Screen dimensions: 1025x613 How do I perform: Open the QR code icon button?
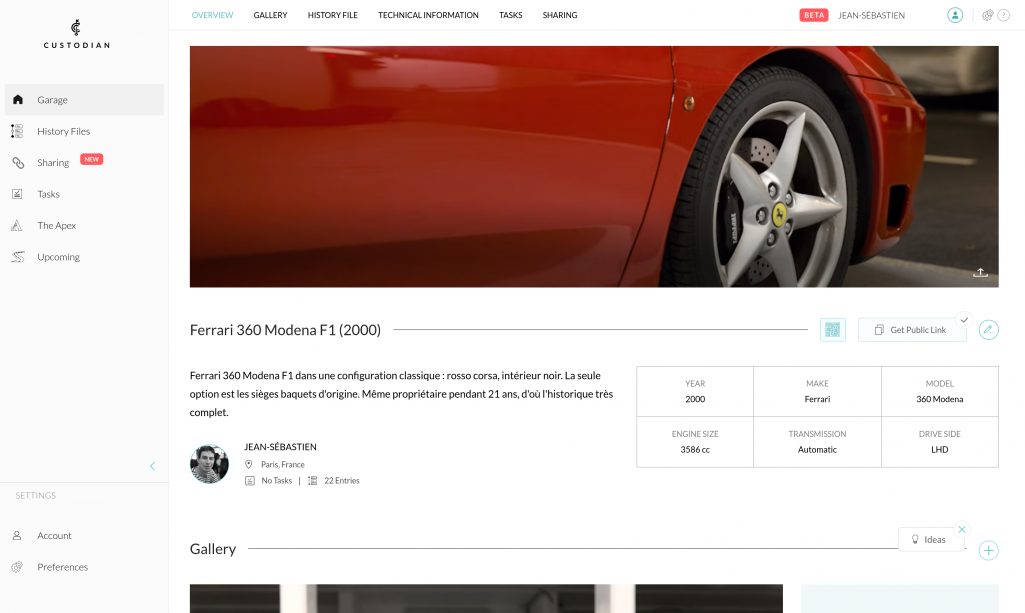(832, 330)
